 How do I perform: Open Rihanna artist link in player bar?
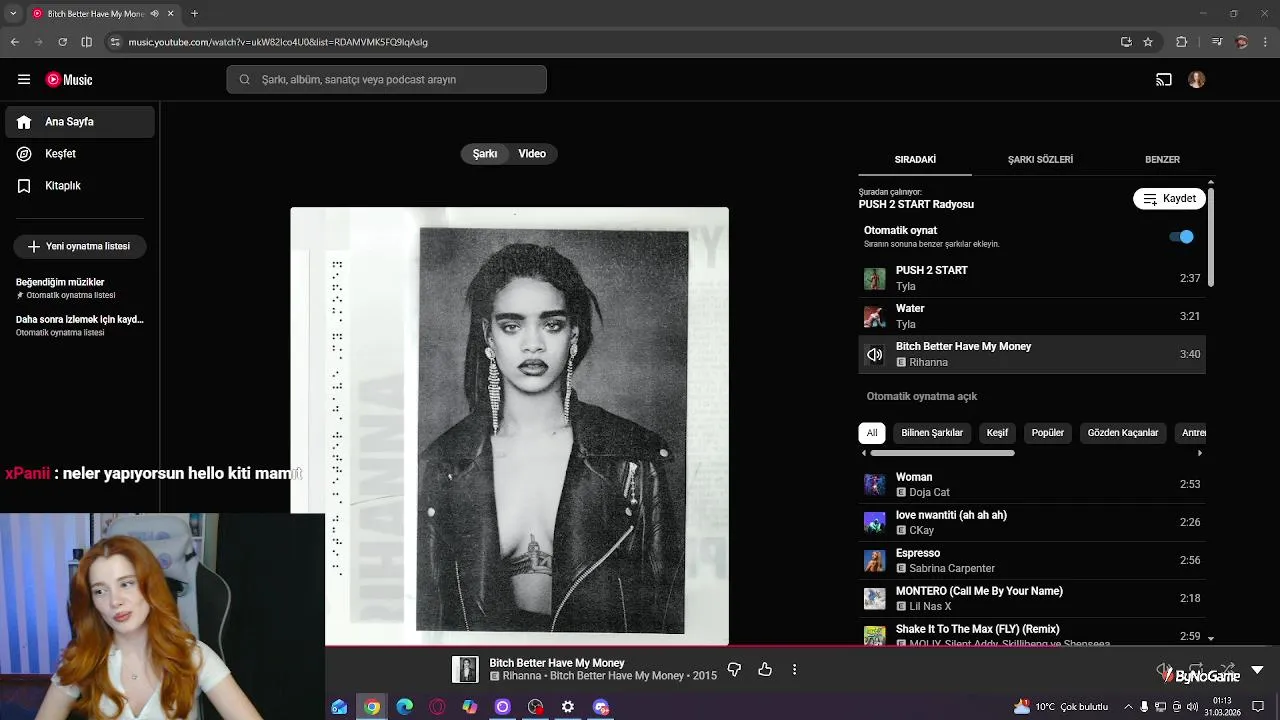tap(521, 676)
